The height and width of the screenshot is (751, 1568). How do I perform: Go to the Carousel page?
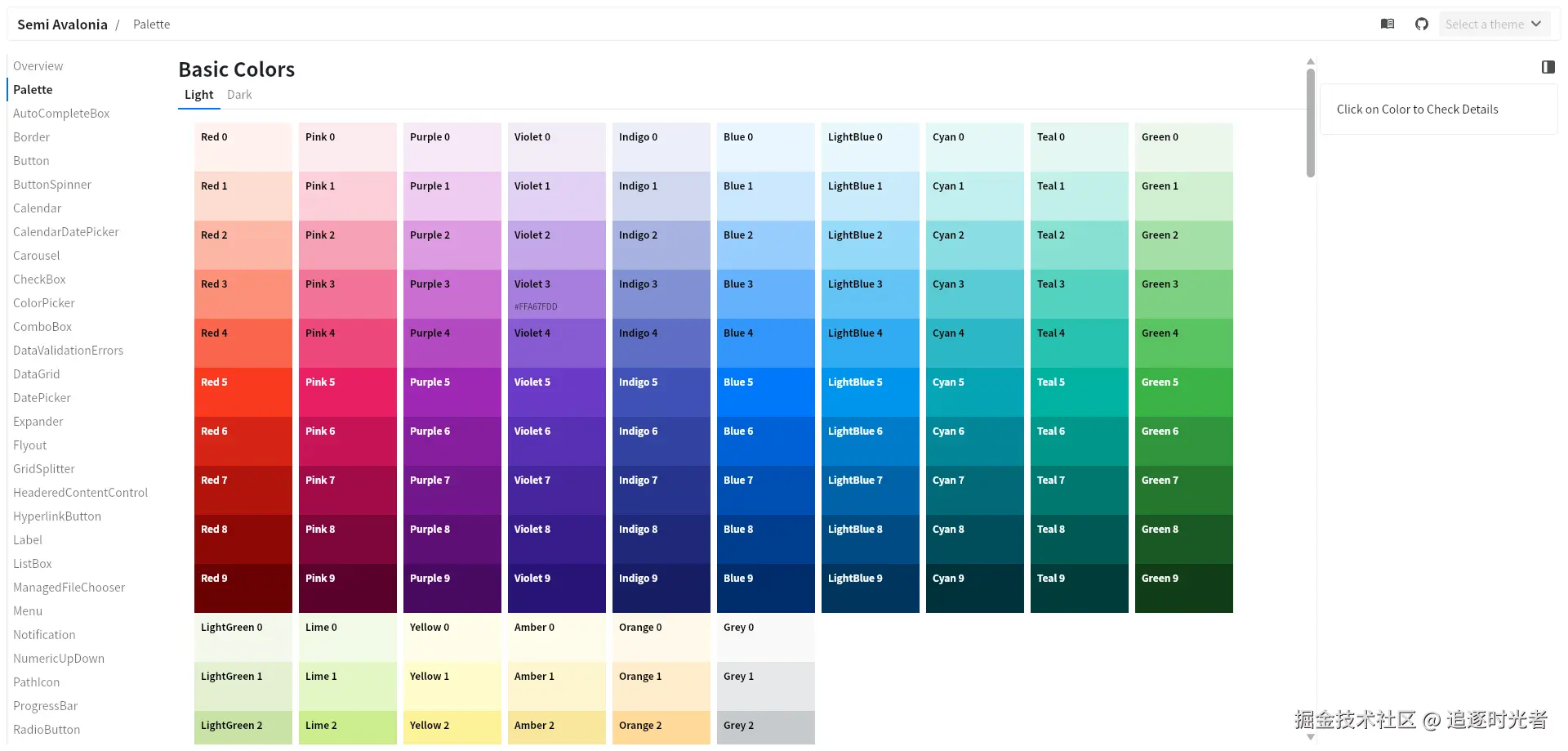click(36, 256)
